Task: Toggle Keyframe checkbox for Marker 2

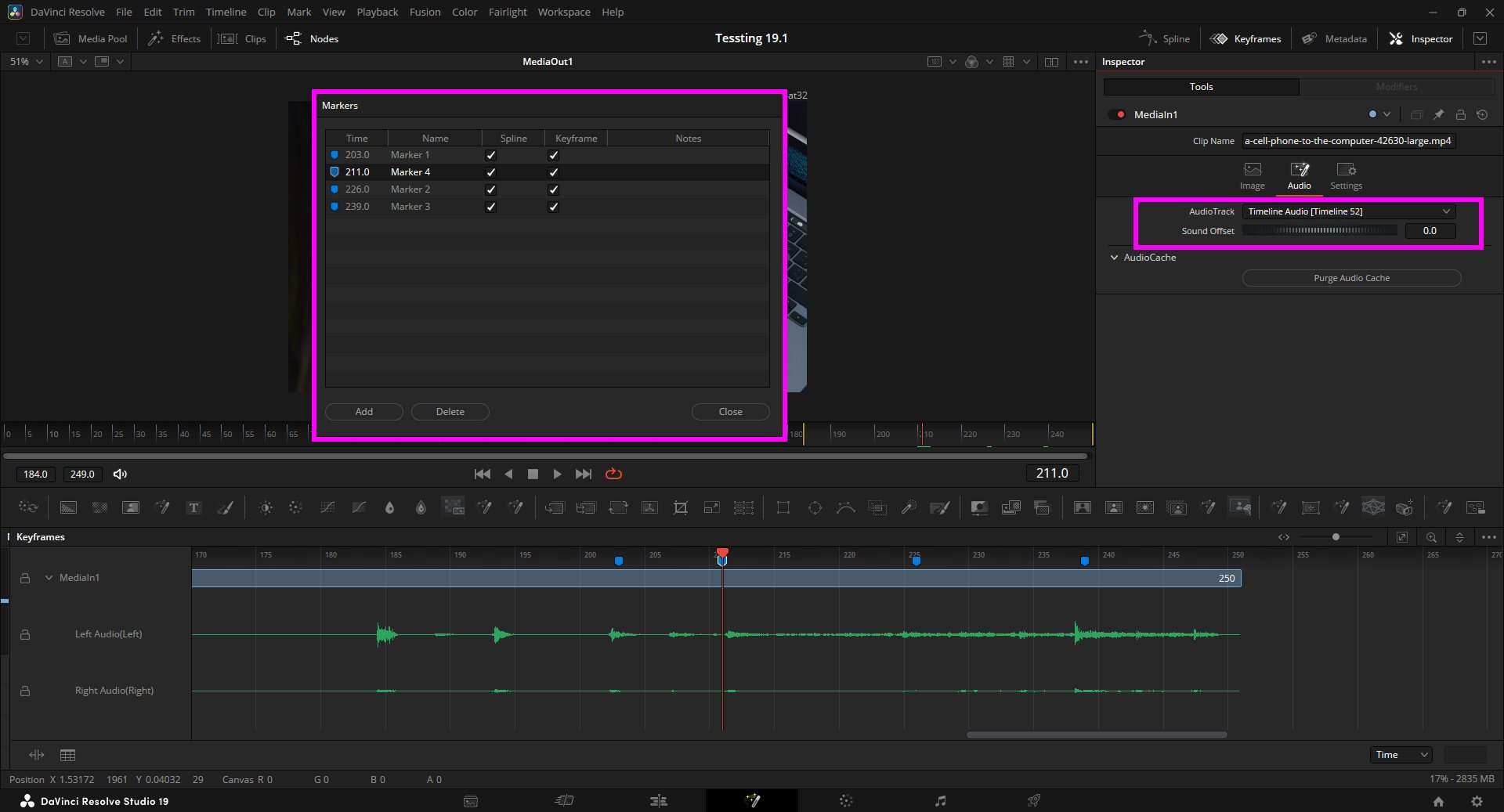Action: point(554,189)
